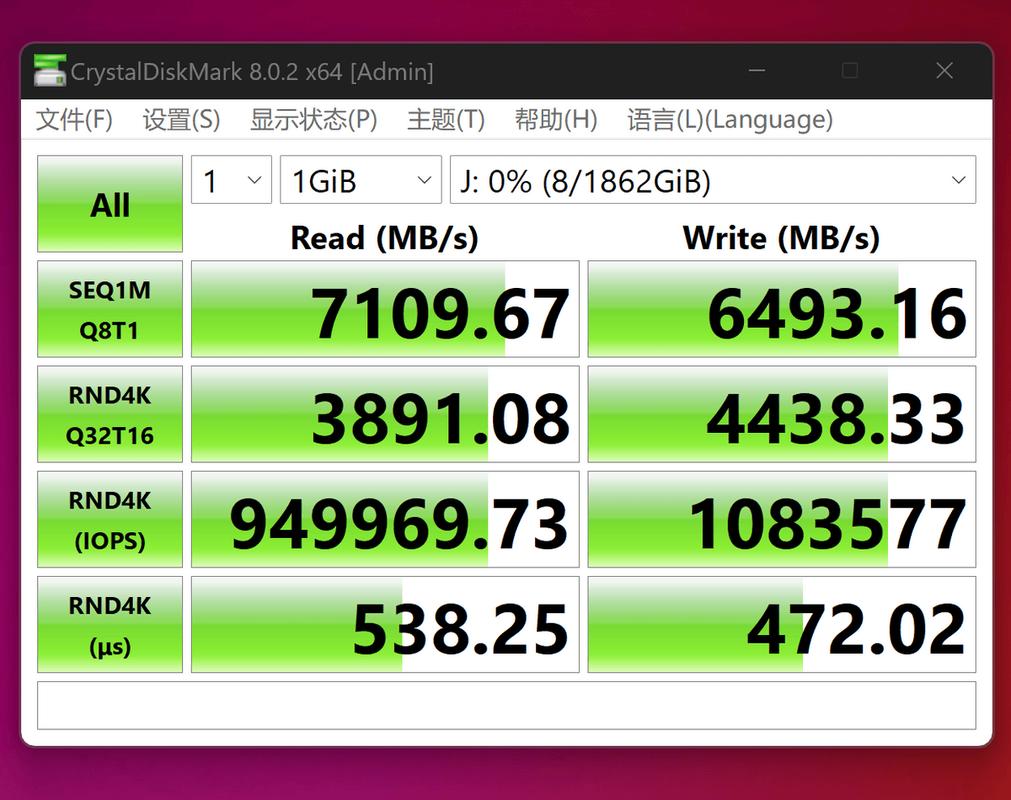Run all benchmarks with the All button
Viewport: 1011px width, 800px height.
(x=110, y=204)
